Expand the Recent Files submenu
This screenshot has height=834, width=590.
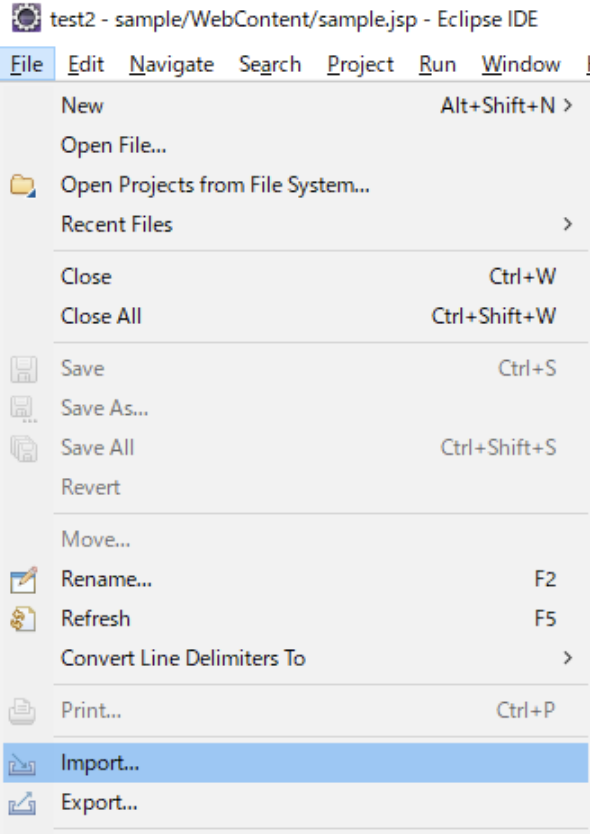coord(568,224)
